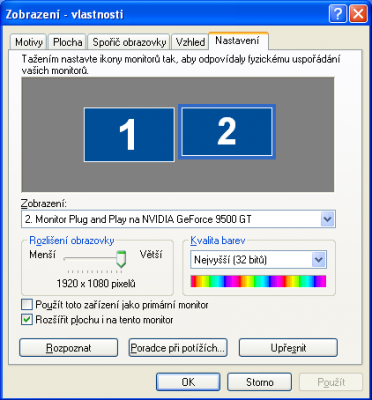Select monitor 2 icon

[x=227, y=132]
